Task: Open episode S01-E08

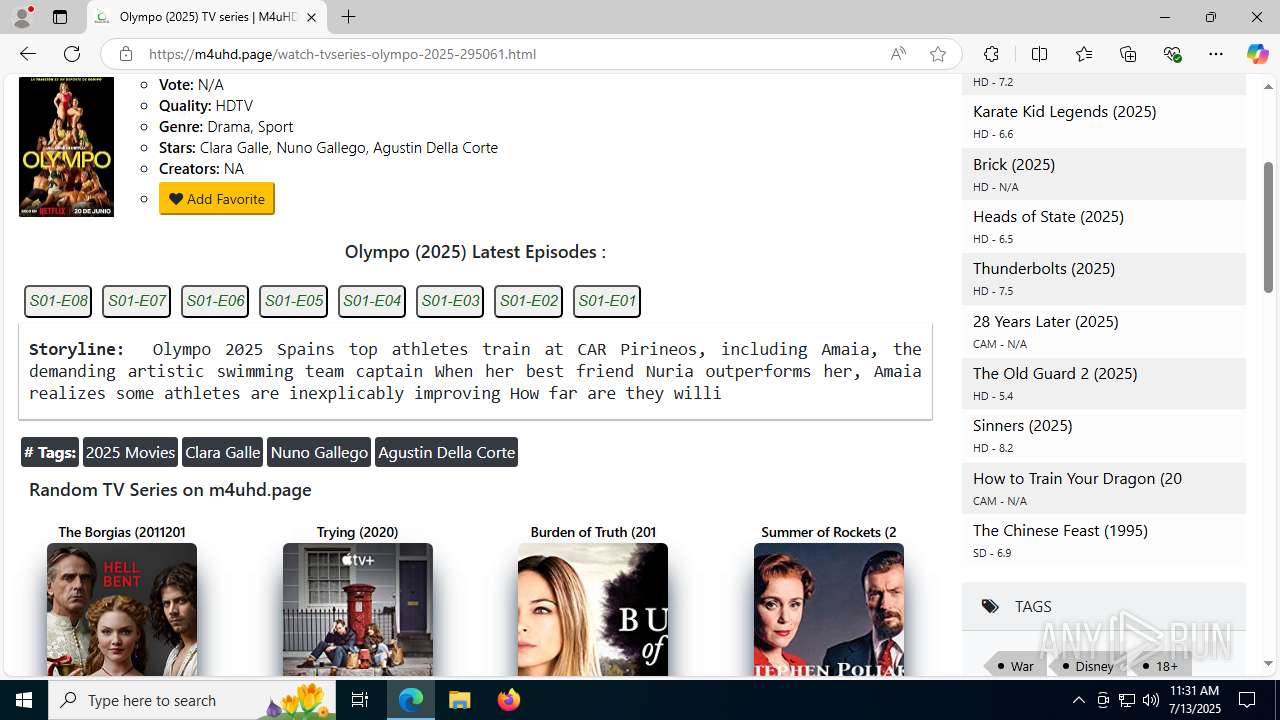Action: click(59, 301)
